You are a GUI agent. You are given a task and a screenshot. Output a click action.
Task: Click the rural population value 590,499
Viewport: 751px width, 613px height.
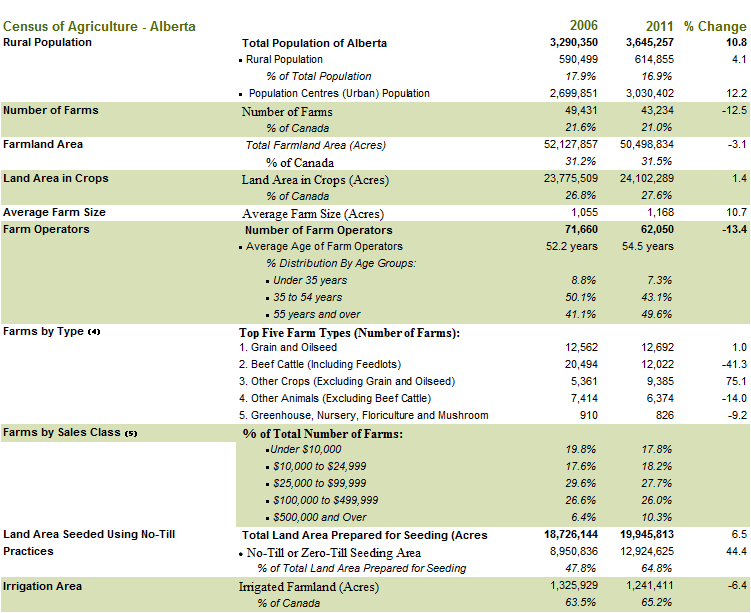point(578,59)
